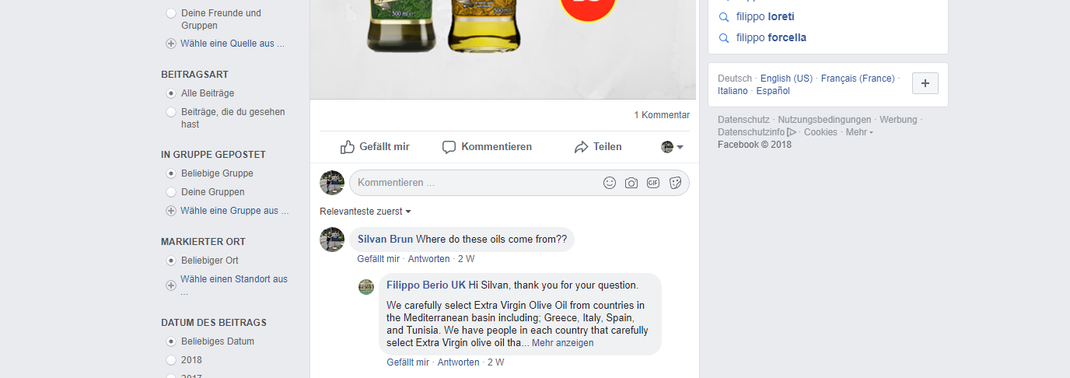Select Beiträge, die du gesehen hast option
This screenshot has width=1070, height=378.
171,112
